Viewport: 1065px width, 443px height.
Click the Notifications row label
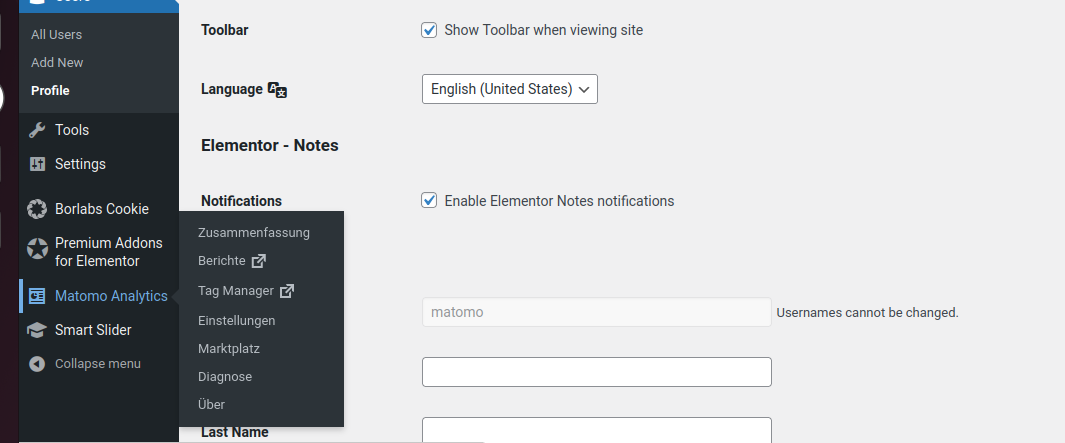pyautogui.click(x=241, y=201)
